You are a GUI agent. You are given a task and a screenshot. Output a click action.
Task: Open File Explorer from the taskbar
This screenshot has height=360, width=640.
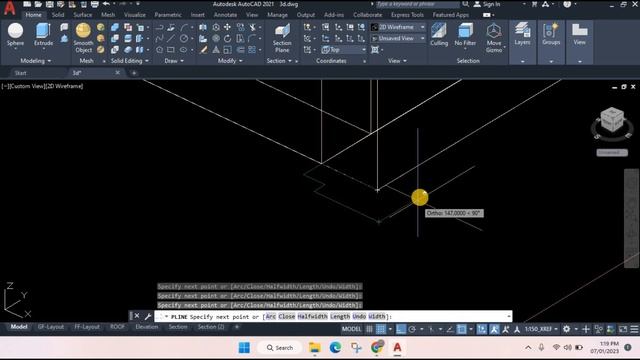315,347
